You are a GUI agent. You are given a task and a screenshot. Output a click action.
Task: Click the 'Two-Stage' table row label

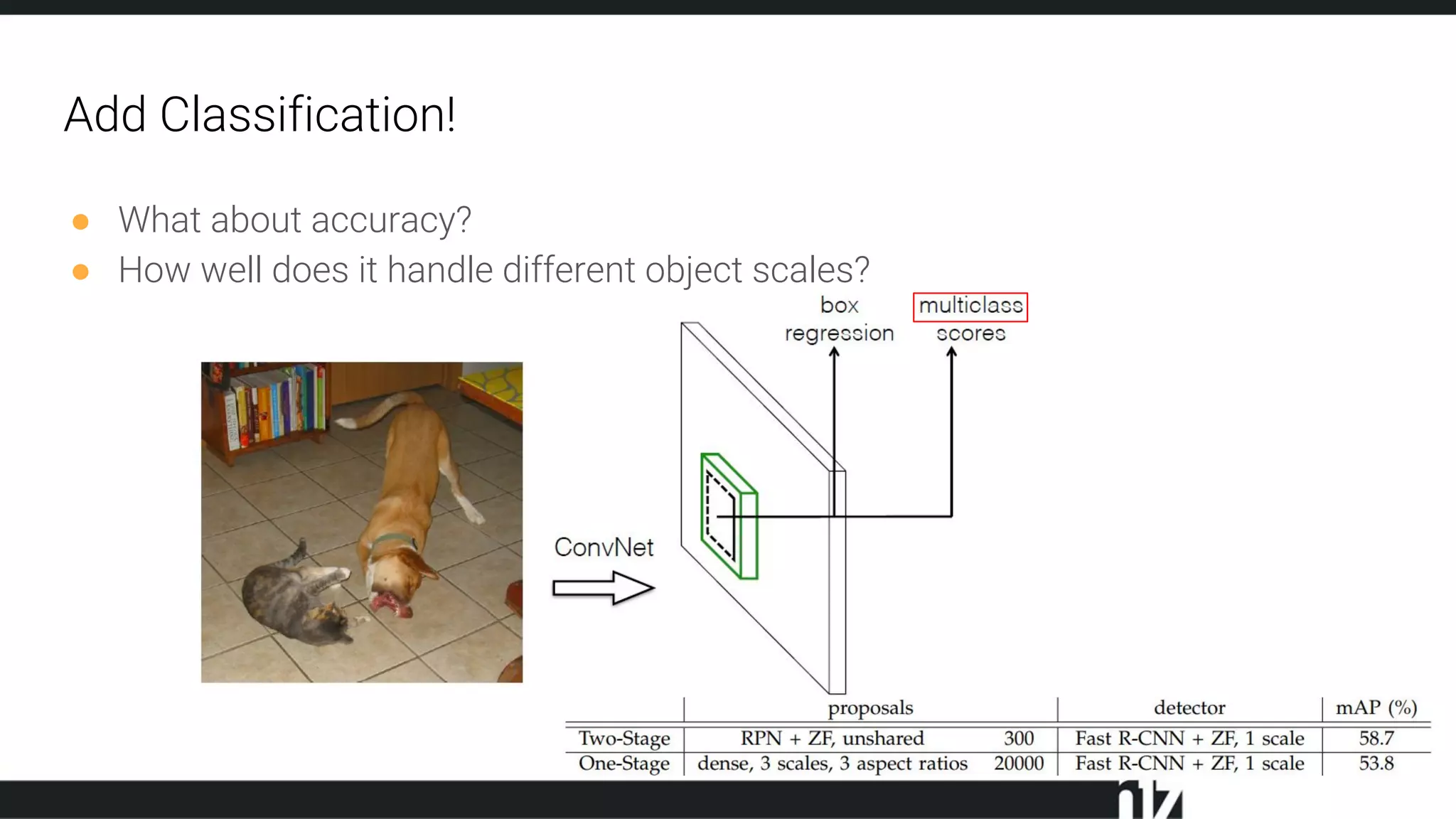[x=624, y=739]
